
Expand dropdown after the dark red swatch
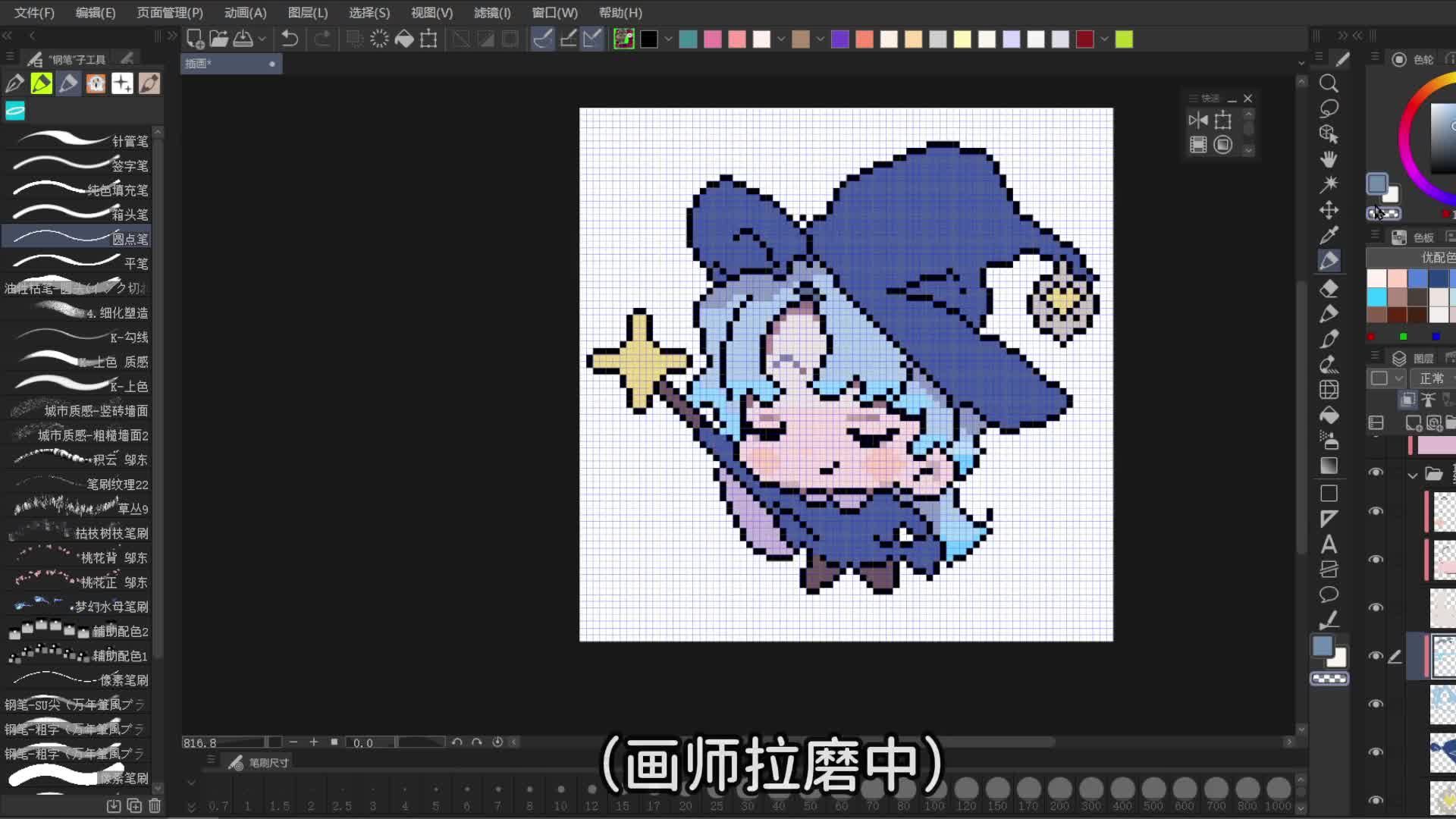coord(1104,39)
